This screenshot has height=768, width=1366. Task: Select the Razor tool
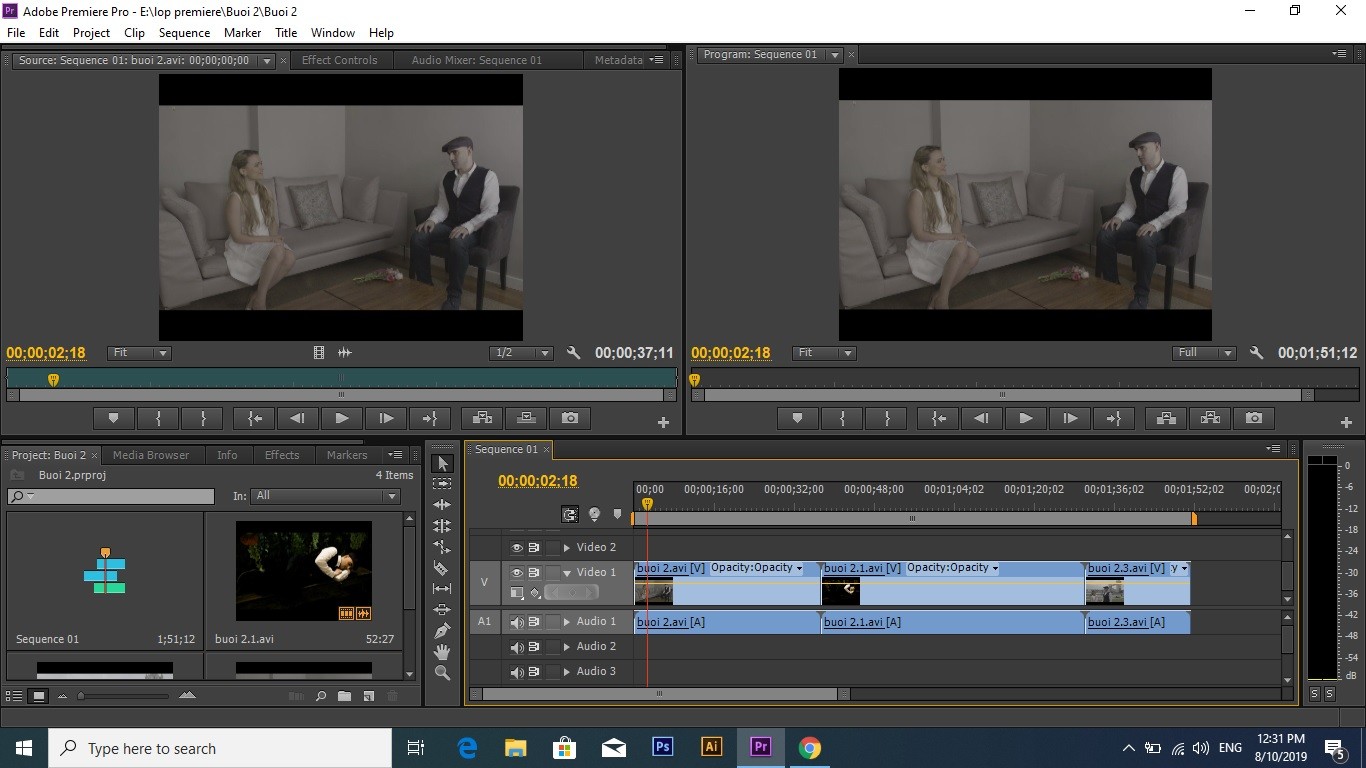click(x=442, y=568)
